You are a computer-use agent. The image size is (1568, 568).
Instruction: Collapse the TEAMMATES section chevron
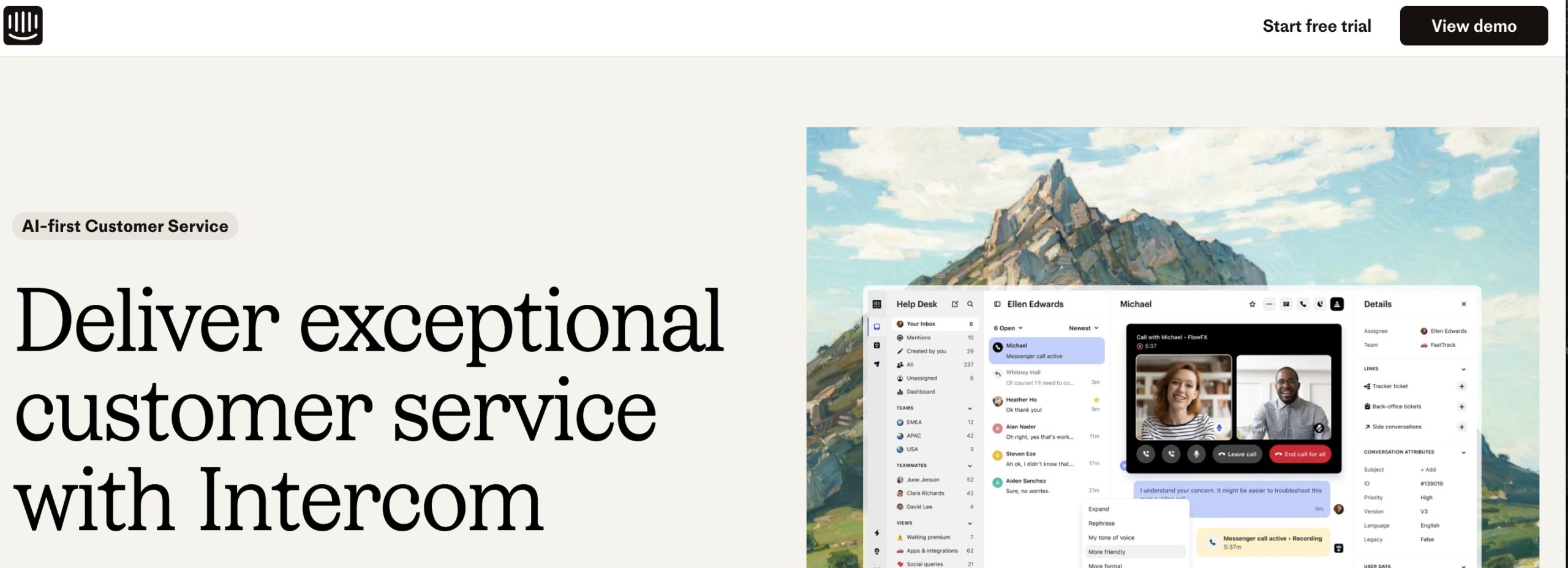[970, 466]
